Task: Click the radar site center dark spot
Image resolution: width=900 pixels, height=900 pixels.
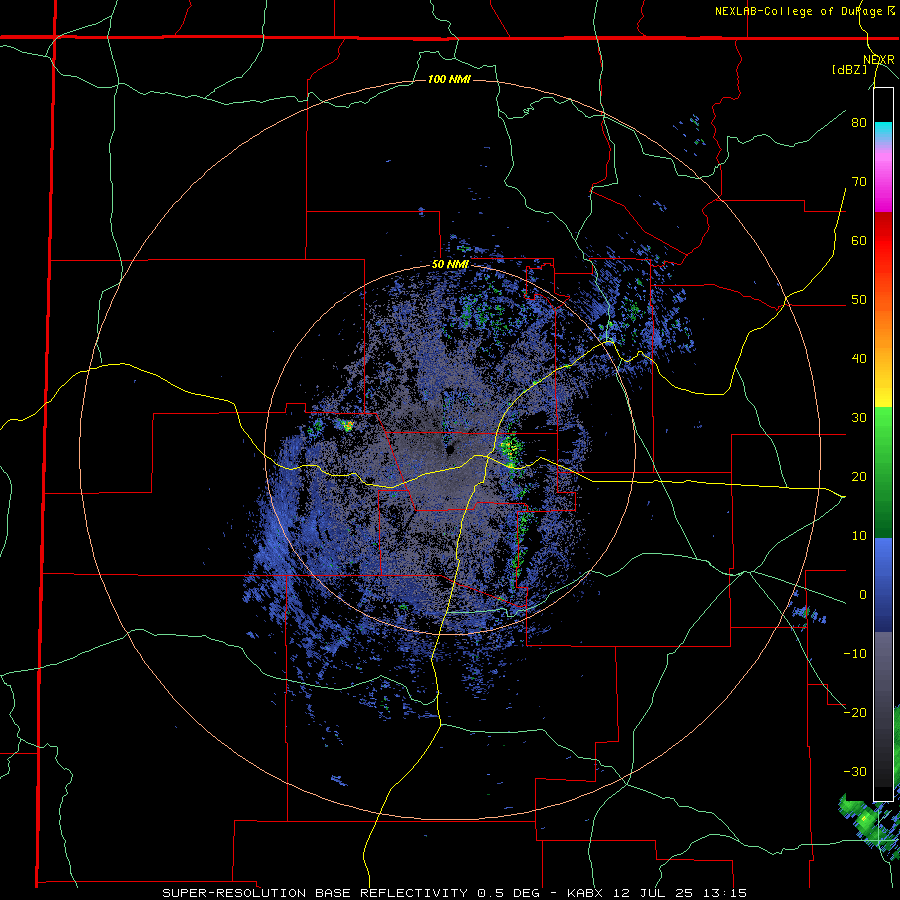Action: [450, 449]
